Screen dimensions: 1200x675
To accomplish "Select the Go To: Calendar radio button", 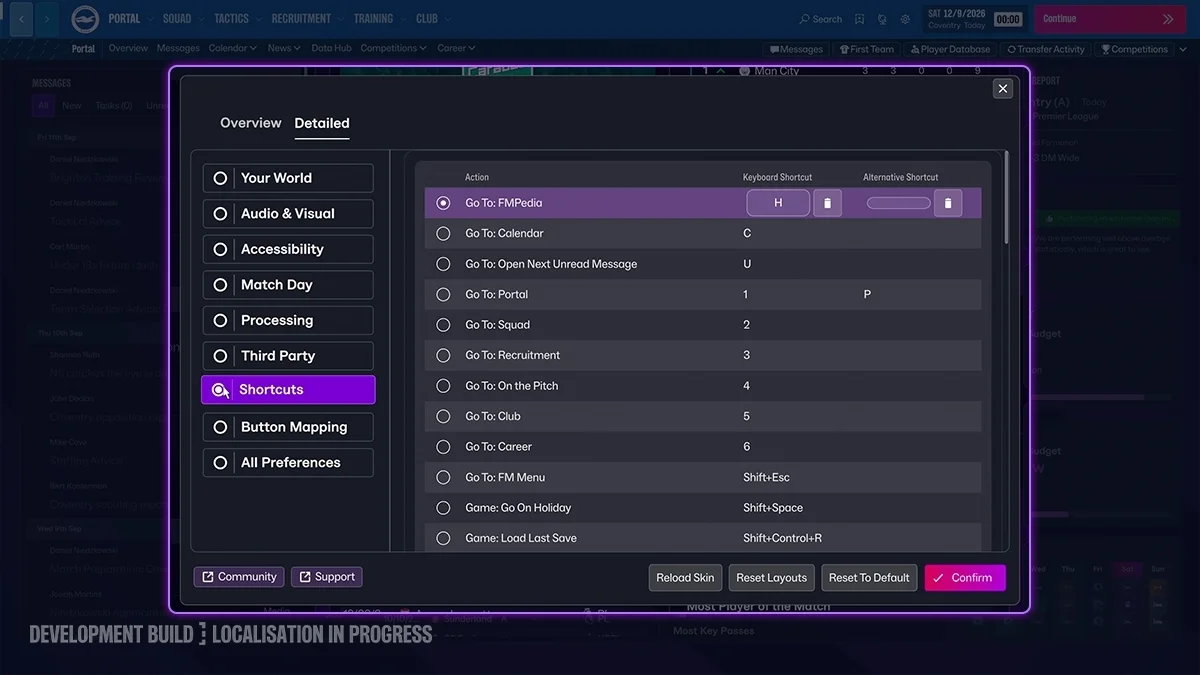I will 443,233.
